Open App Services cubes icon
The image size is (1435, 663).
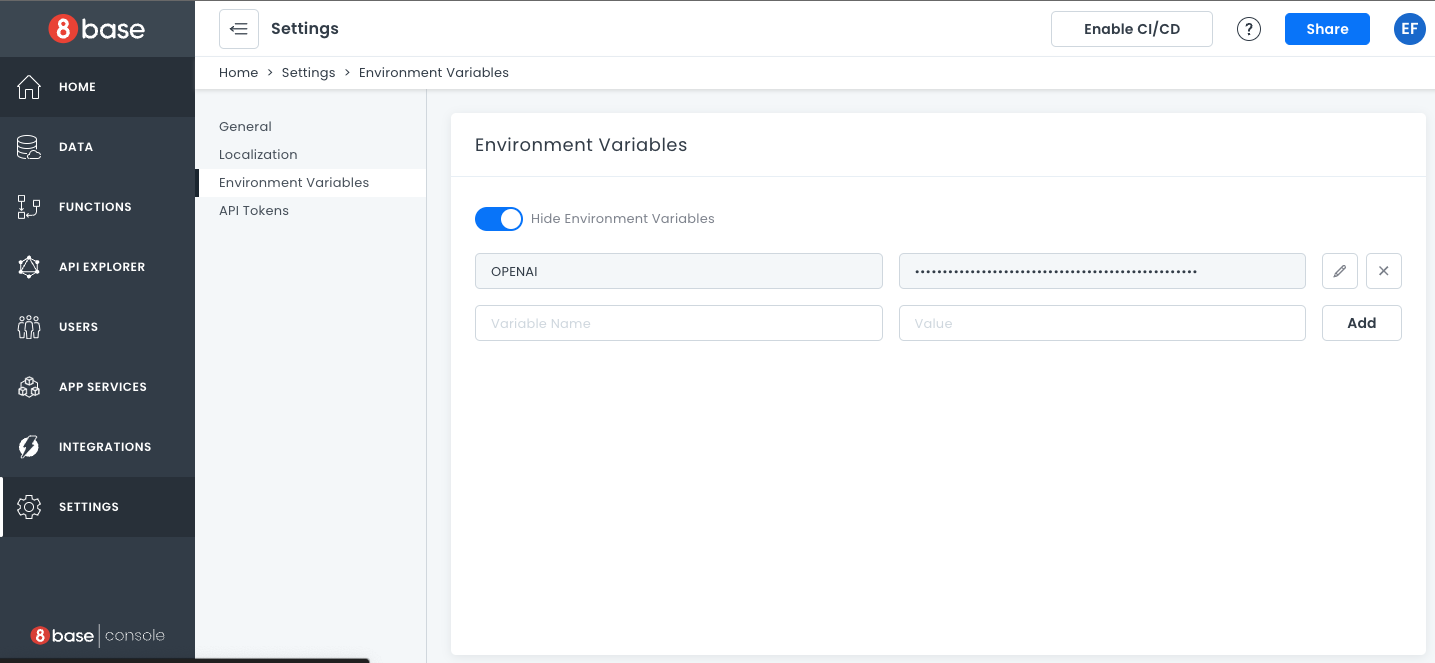click(x=29, y=387)
